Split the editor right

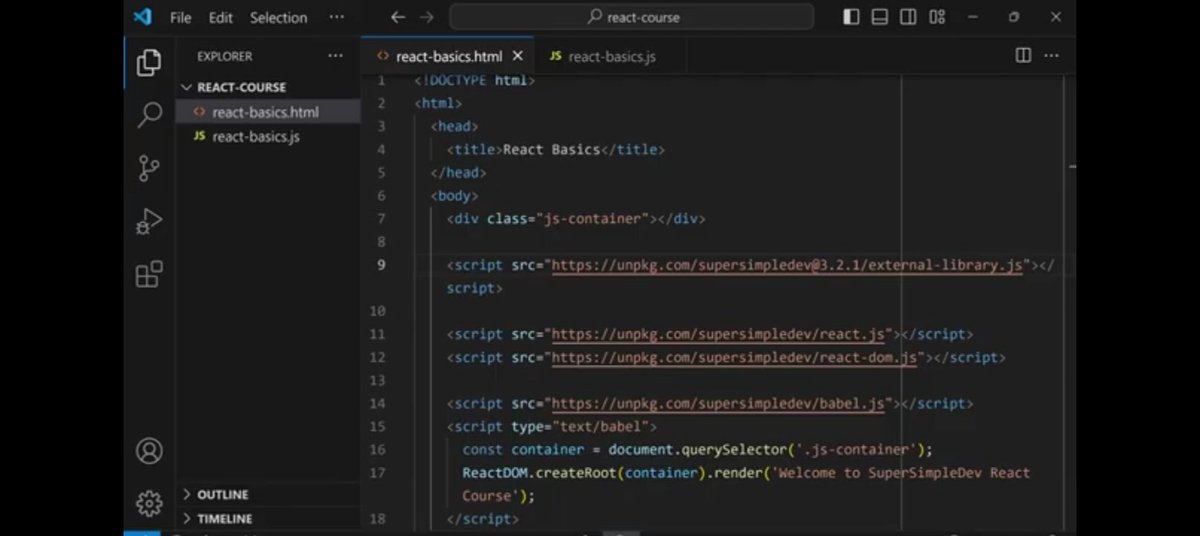[x=1023, y=56]
